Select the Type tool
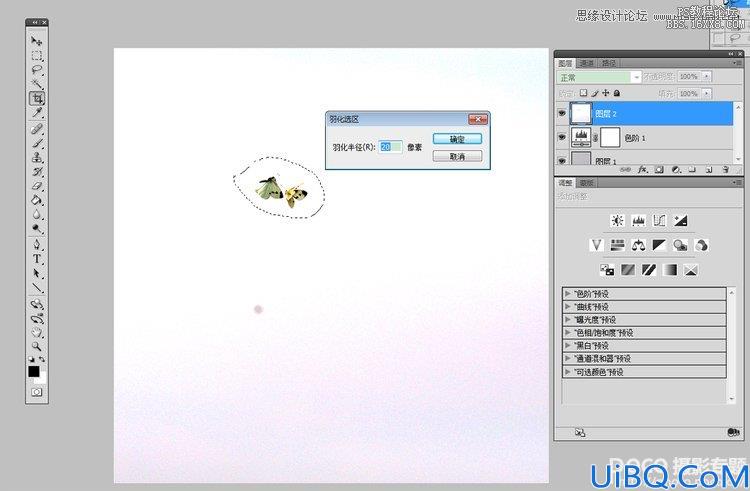 (x=37, y=259)
